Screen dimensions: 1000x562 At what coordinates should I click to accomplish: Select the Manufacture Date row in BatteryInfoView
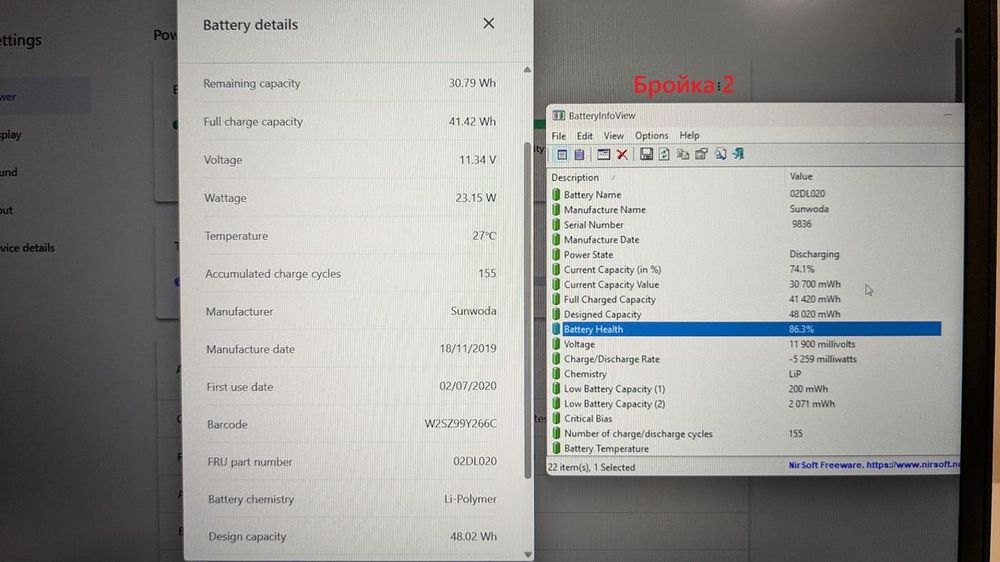(x=746, y=239)
